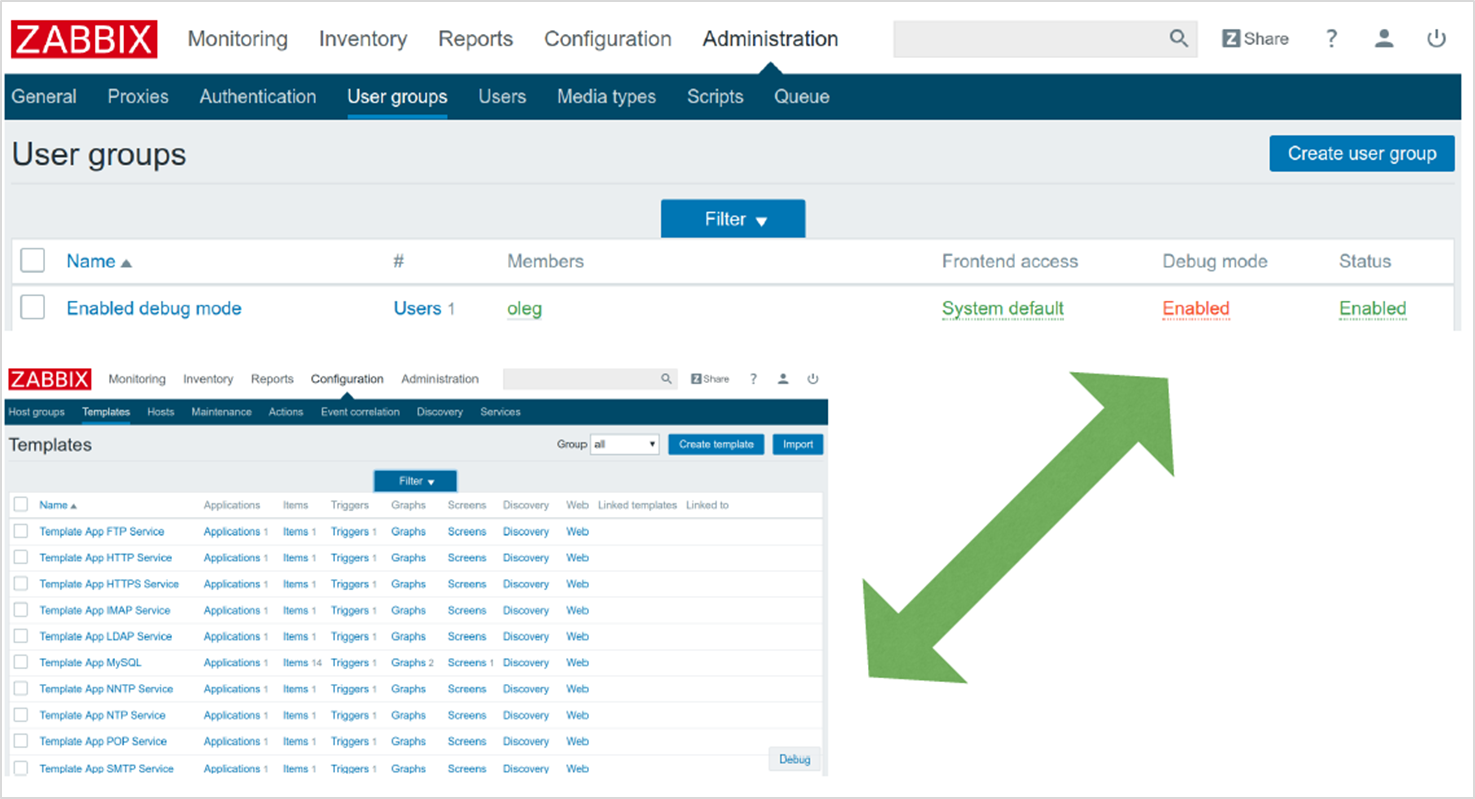Click the System default frontend access link
The width and height of the screenshot is (1475, 799).
1003,308
